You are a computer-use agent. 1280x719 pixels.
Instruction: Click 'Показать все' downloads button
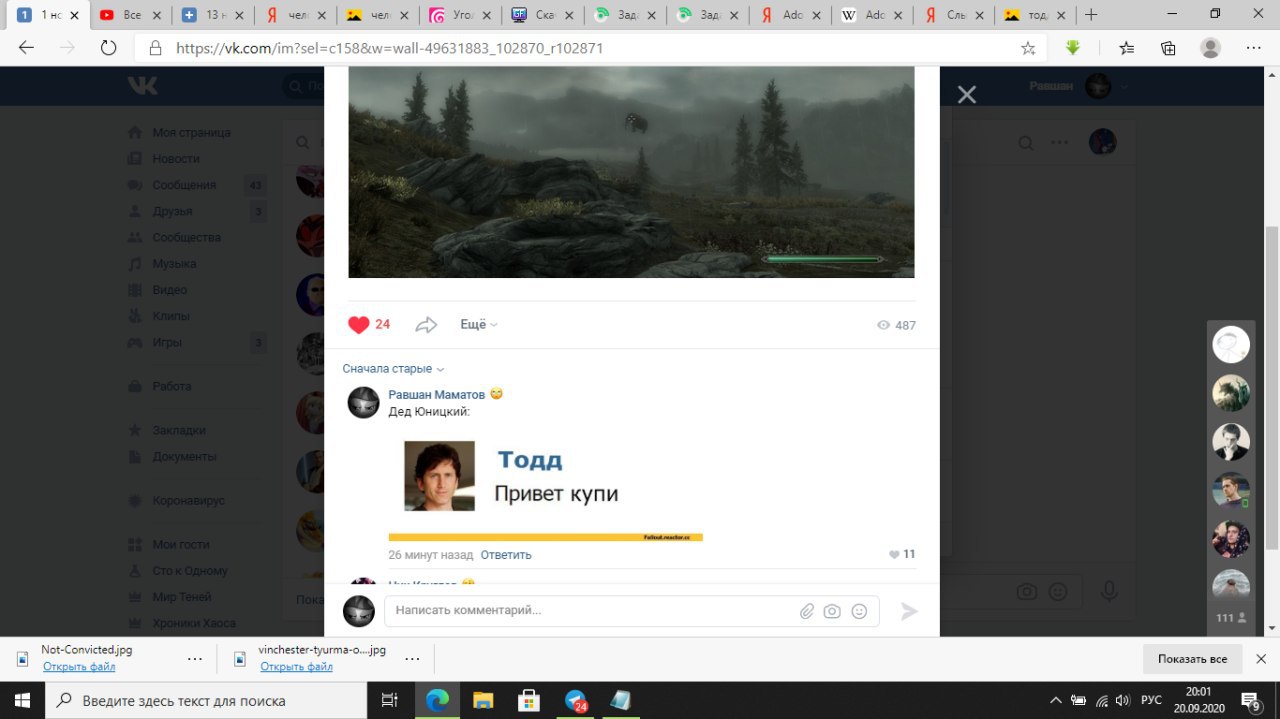pyautogui.click(x=1192, y=659)
